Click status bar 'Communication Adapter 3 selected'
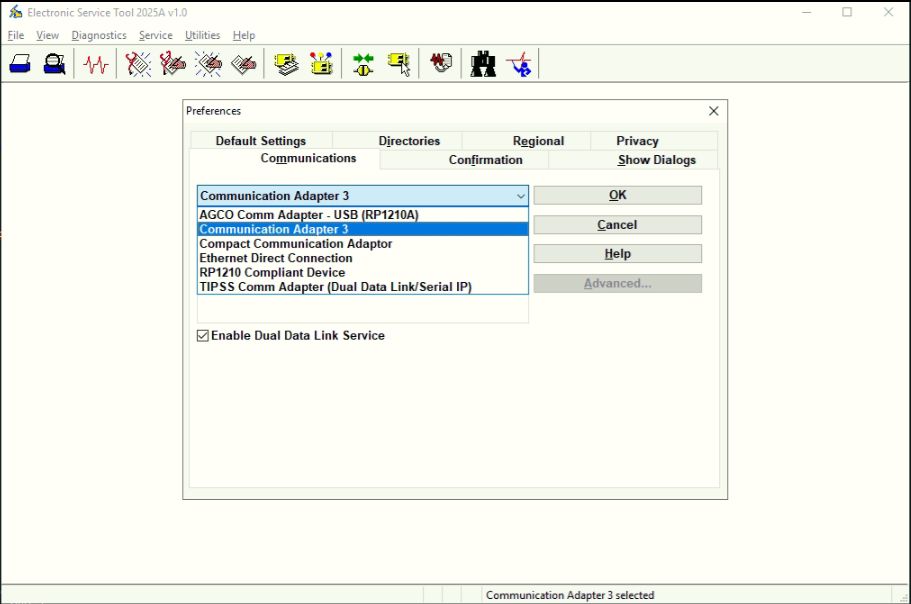Screen dimensions: 911x604 tap(570, 595)
